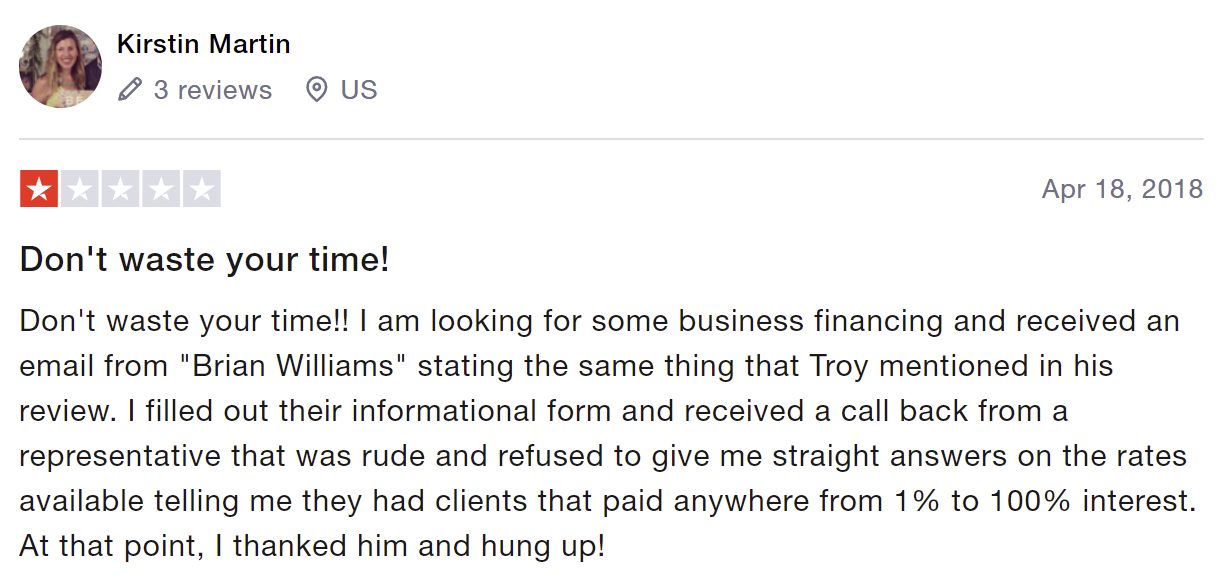This screenshot has width=1231, height=584.
Task: Click the red filled first star
Action: (x=39, y=189)
